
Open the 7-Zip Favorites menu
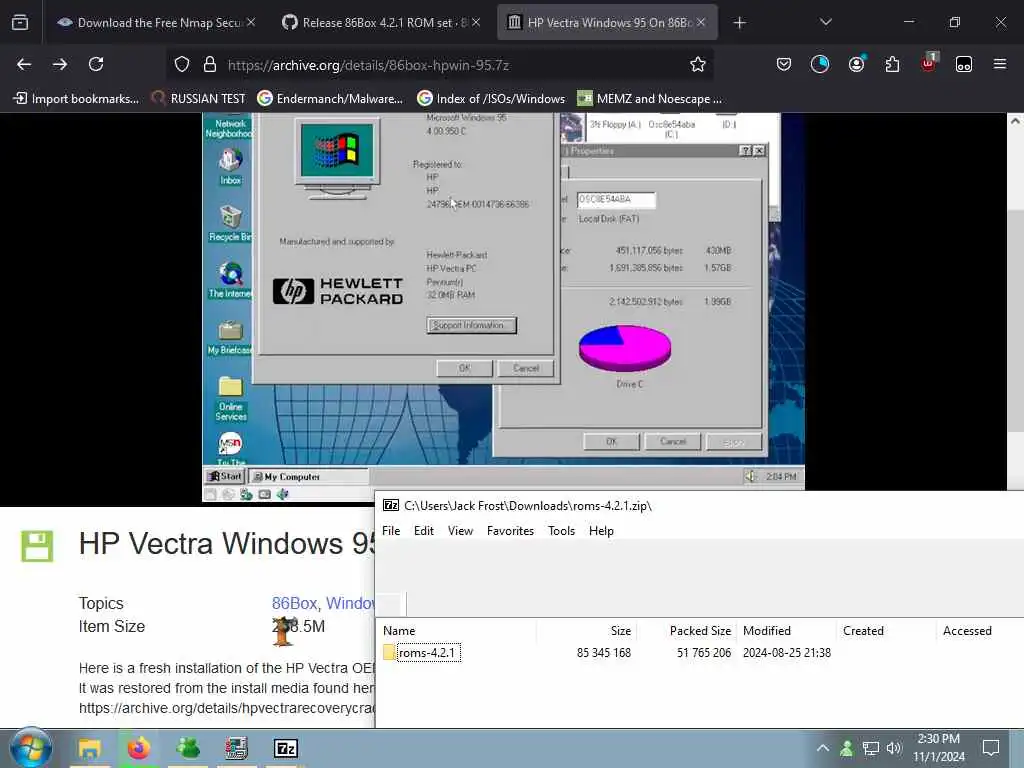(x=510, y=531)
